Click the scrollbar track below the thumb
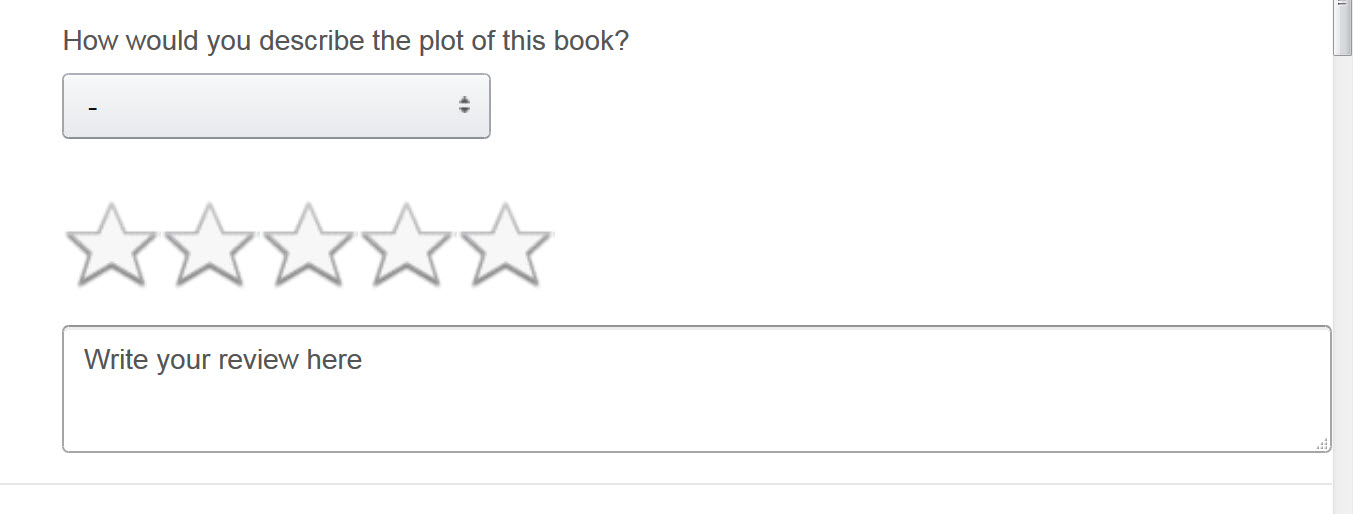 coord(1342,300)
